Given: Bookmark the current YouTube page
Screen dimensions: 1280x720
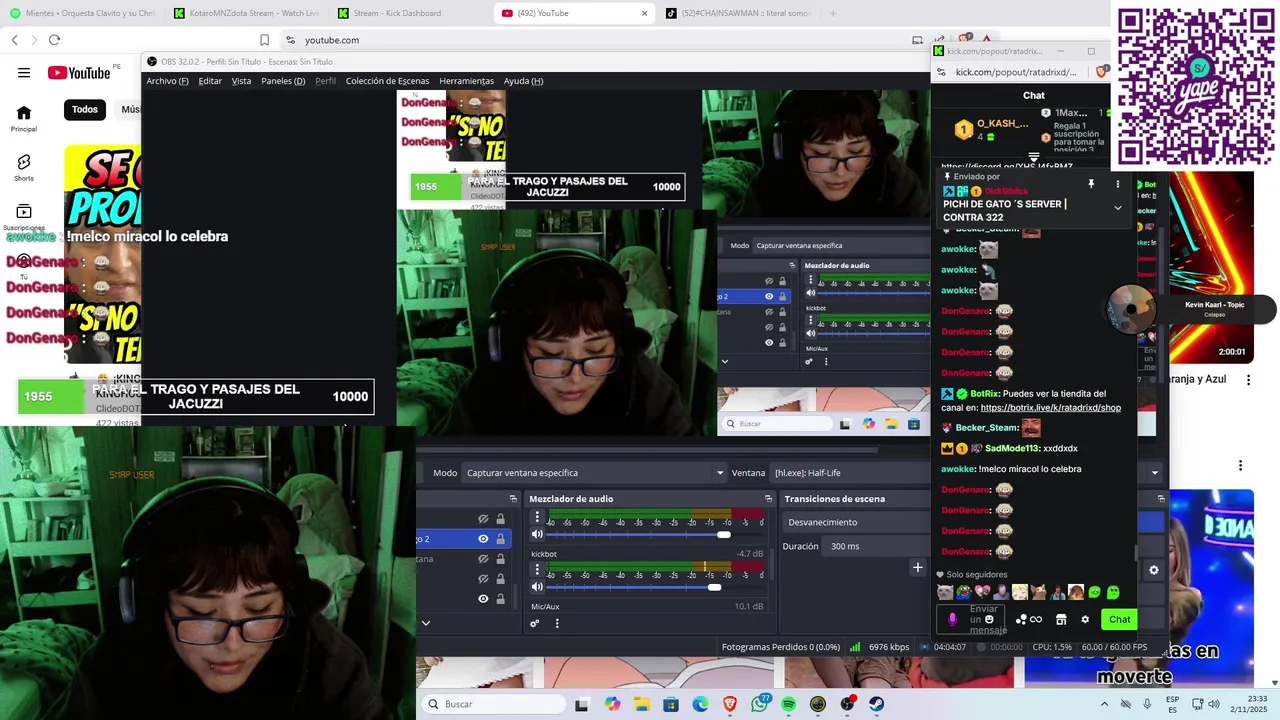Looking at the screenshot, I should pyautogui.click(x=264, y=40).
